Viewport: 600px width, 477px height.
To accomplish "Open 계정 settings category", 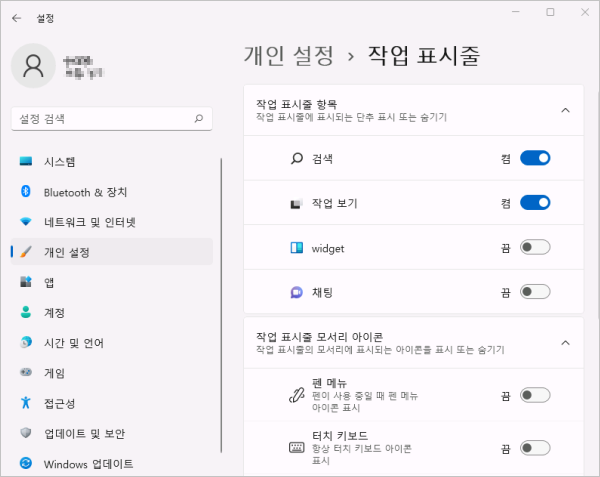I will 112,313.
